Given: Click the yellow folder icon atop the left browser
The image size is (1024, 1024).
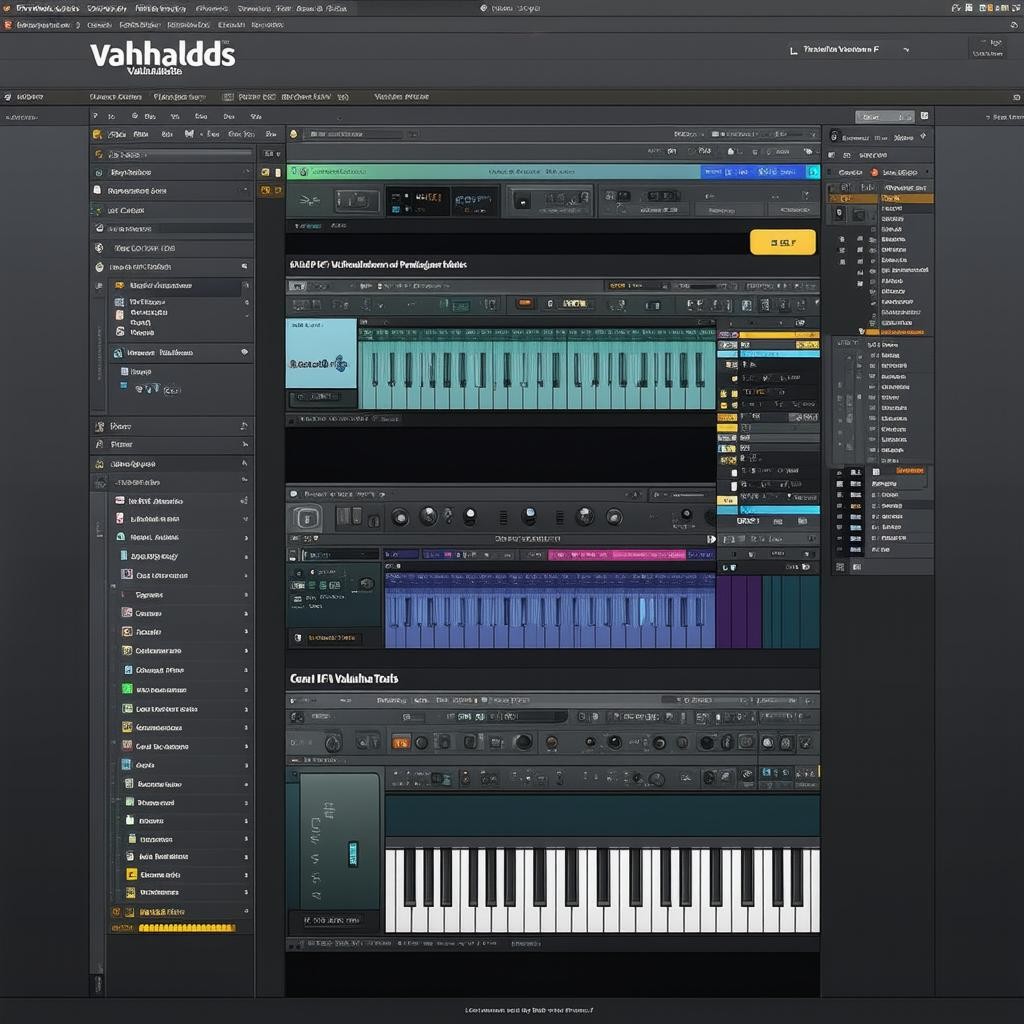Looking at the screenshot, I should click(x=98, y=133).
